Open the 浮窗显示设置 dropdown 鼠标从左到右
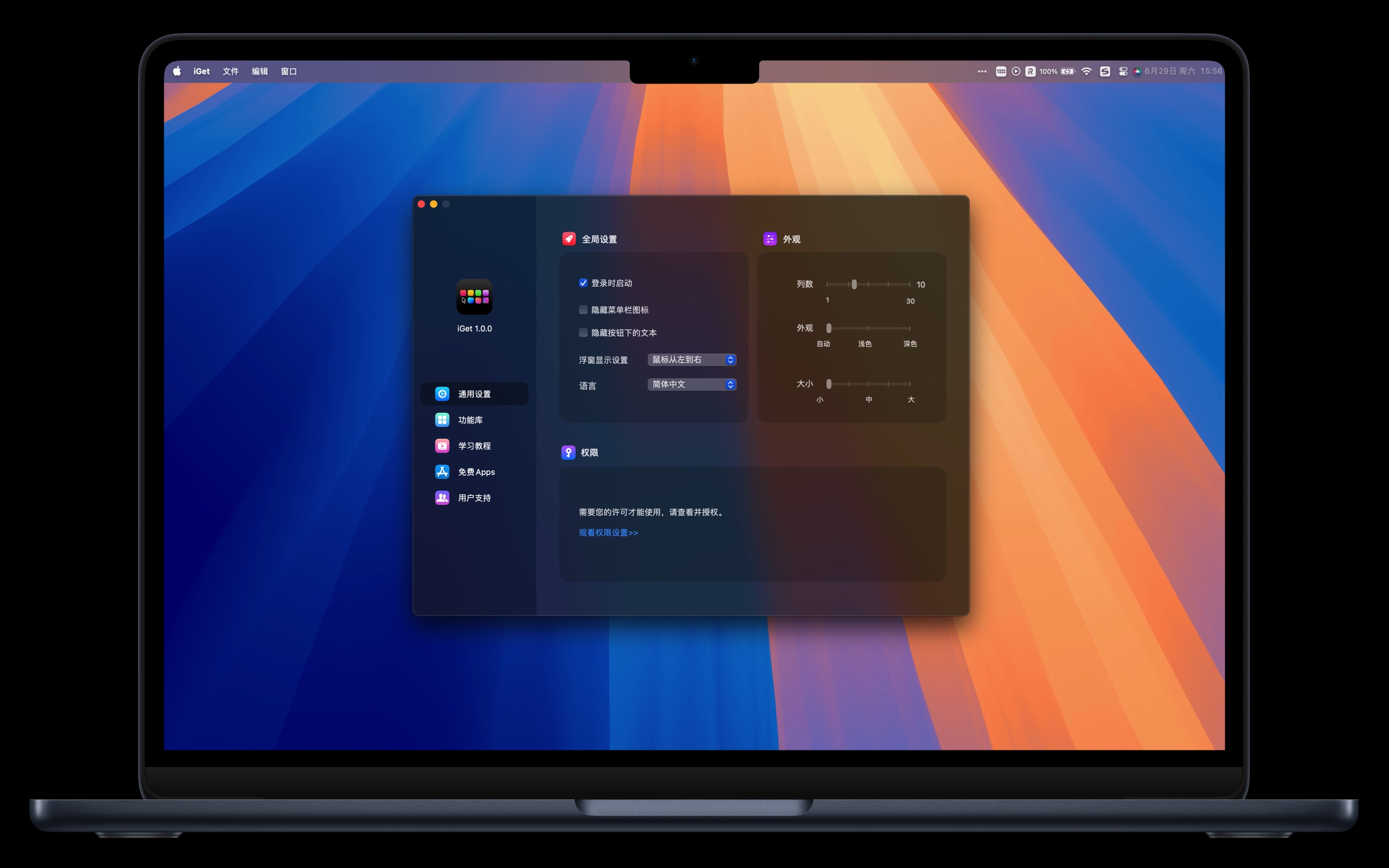 (x=692, y=360)
